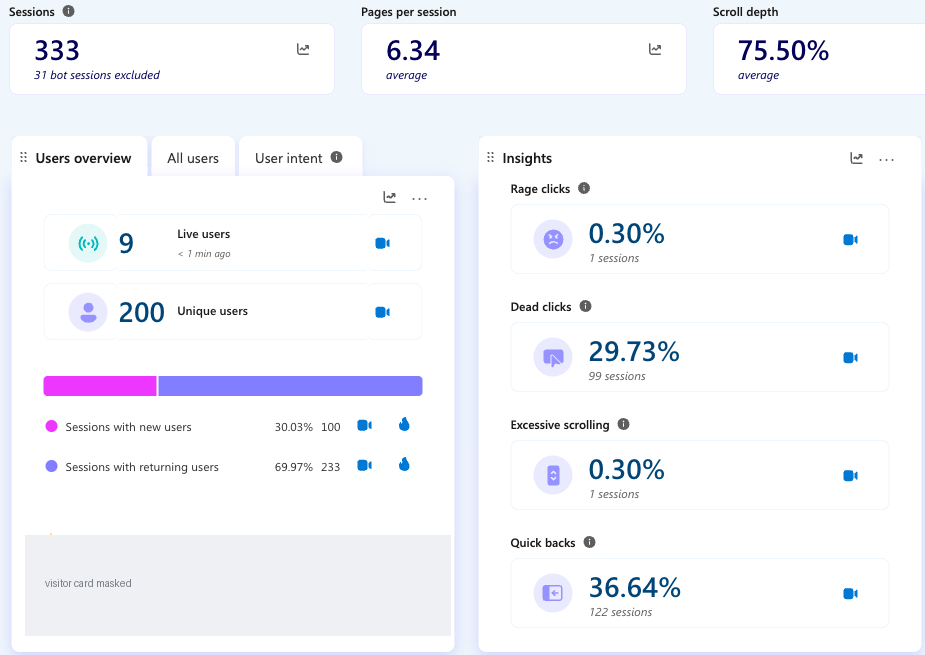View trend chart for Pages per session

click(655, 50)
